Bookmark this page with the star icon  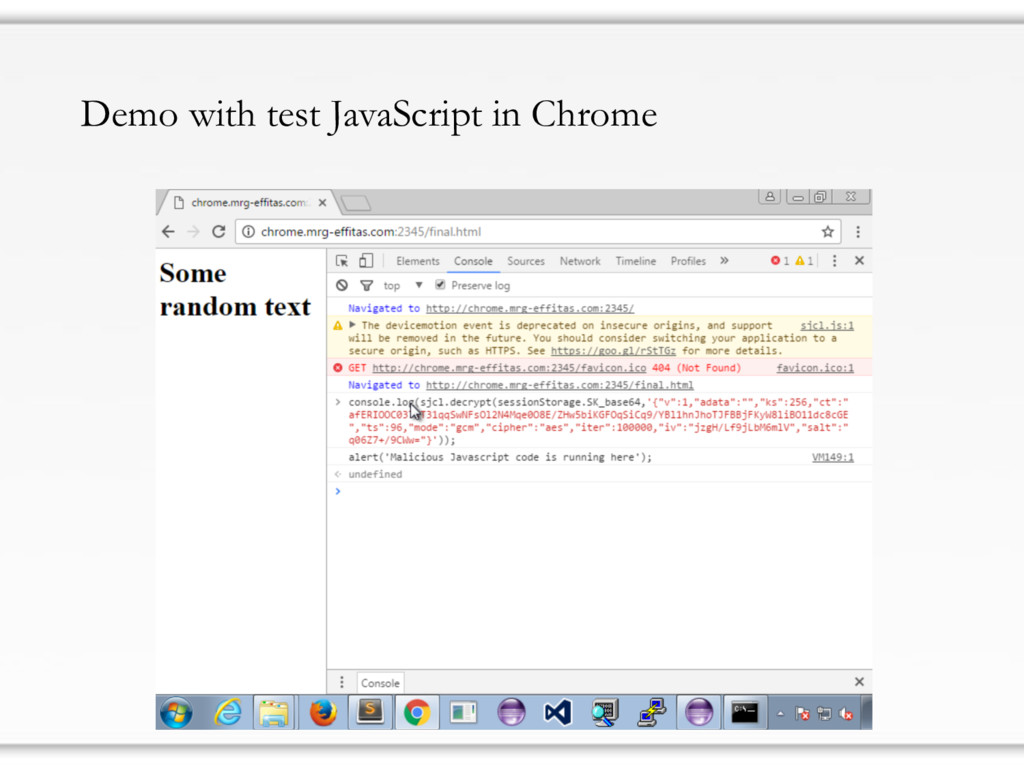point(827,232)
